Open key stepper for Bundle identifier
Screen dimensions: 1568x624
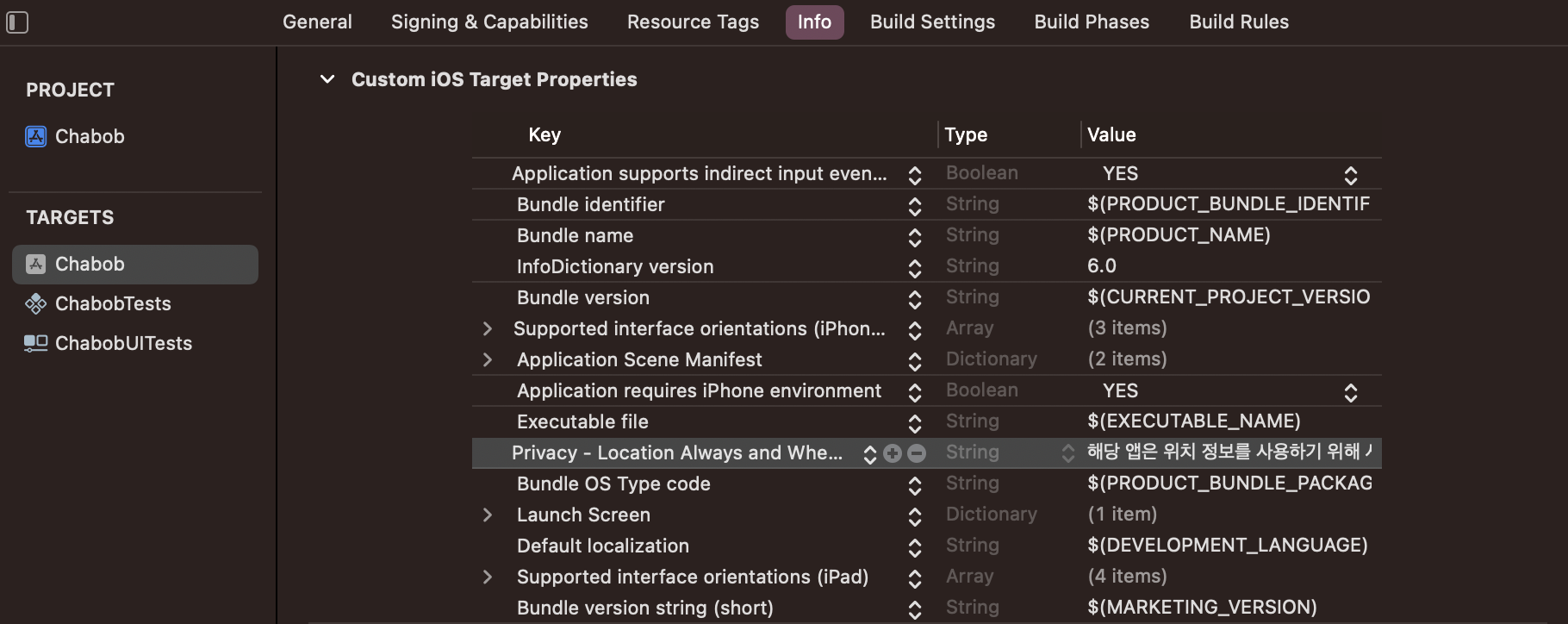point(915,206)
